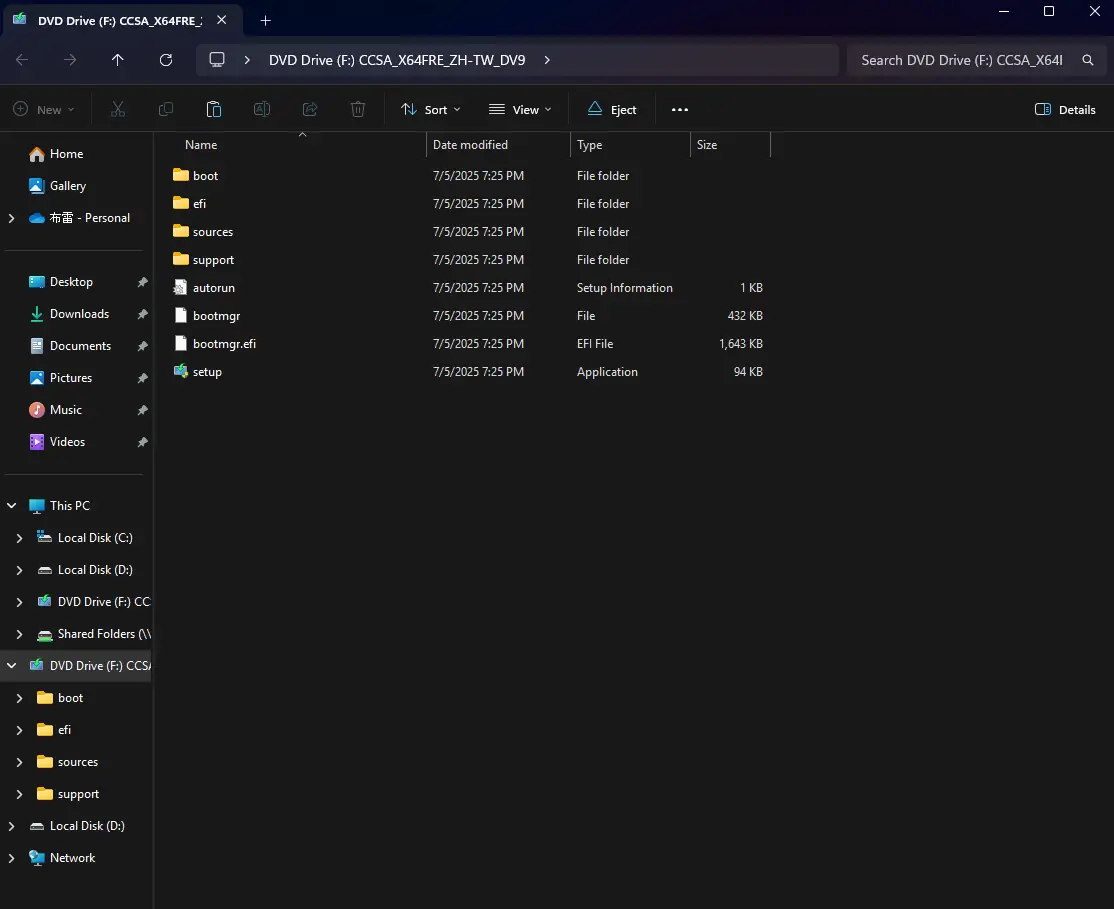The image size is (1114, 909).
Task: Click the DVD Drive (F:) breadcrumb path
Action: pyautogui.click(x=397, y=60)
